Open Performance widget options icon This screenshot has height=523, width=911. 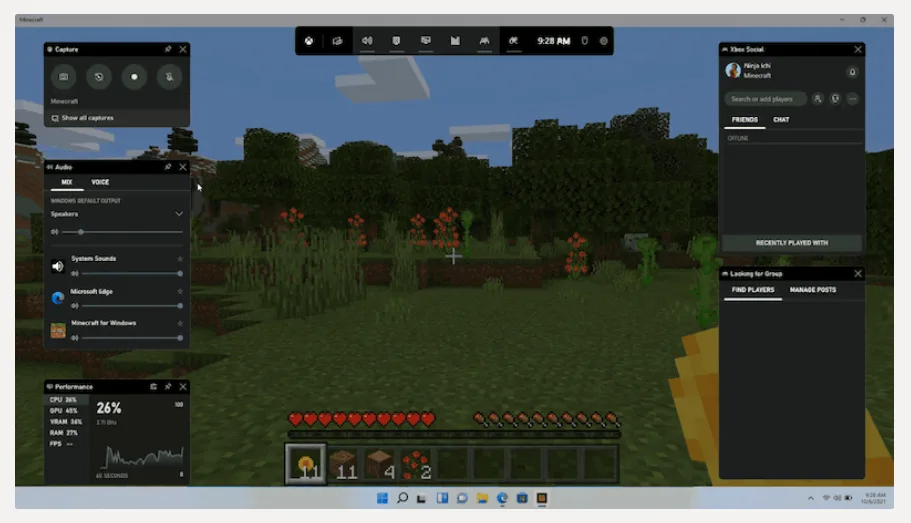tap(153, 386)
